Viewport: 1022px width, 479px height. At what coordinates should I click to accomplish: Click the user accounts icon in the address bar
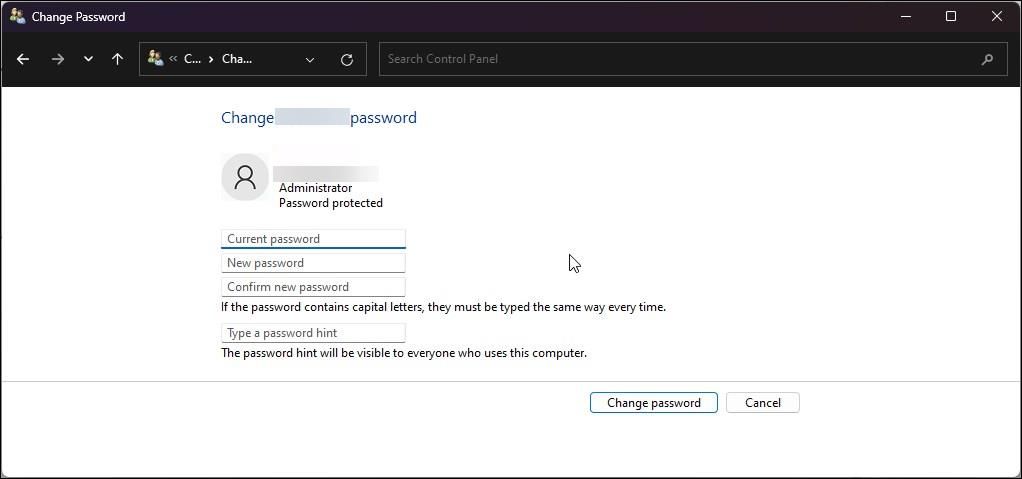(x=155, y=59)
